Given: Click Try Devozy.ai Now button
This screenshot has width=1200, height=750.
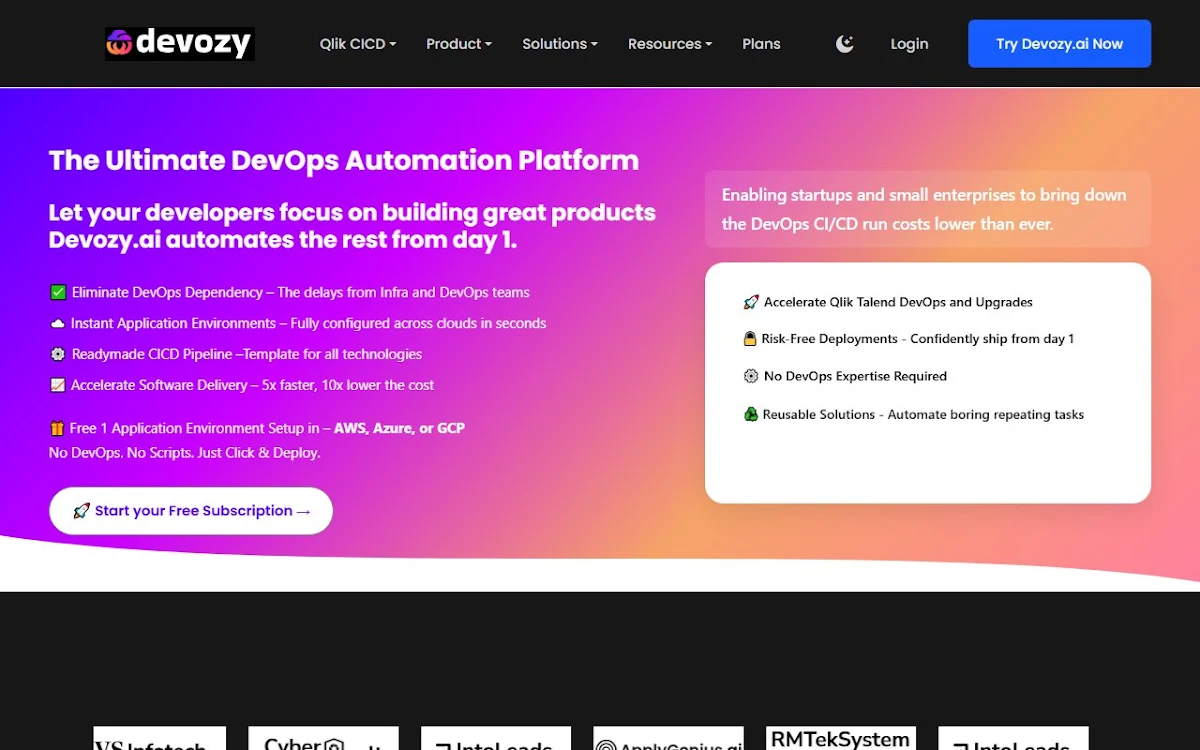Looking at the screenshot, I should (1059, 44).
